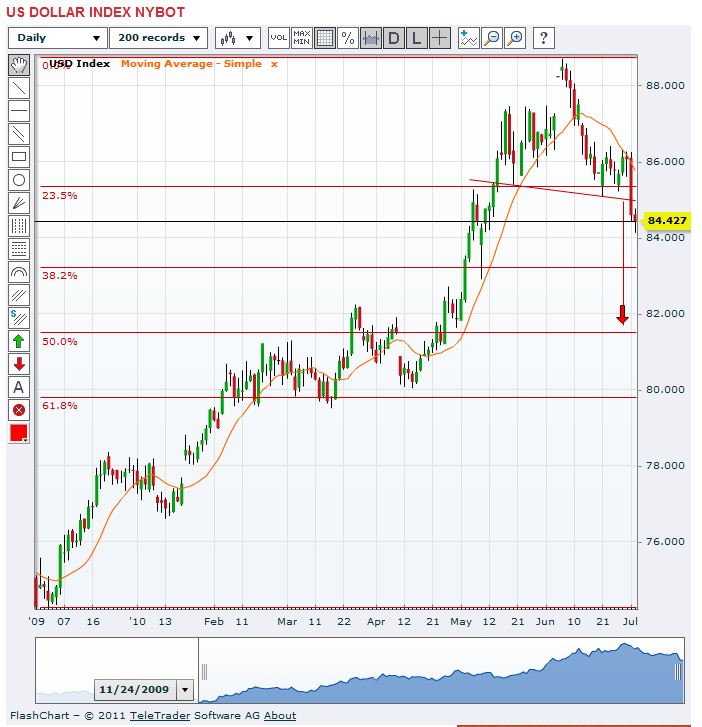Select the text annotation A tool
This screenshot has height=727, width=702.
click(x=19, y=387)
